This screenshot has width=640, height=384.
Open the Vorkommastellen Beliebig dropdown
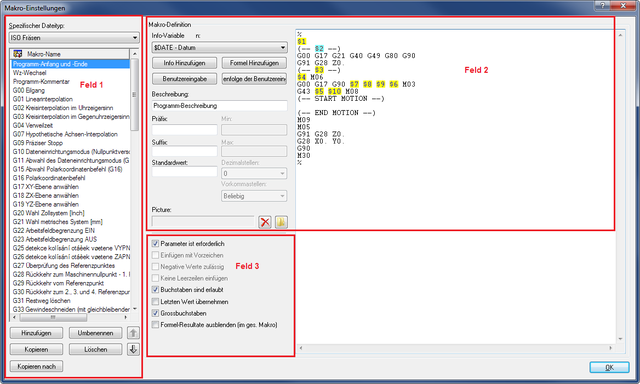point(254,196)
